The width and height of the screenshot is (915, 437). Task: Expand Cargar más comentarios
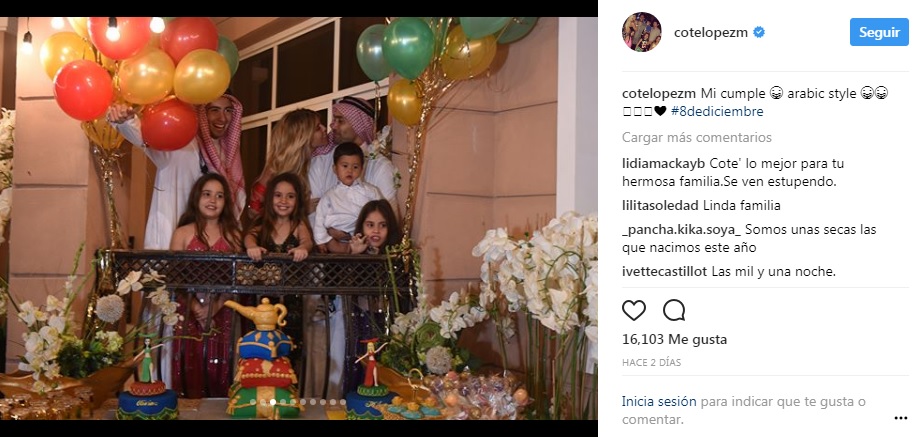[x=697, y=138]
